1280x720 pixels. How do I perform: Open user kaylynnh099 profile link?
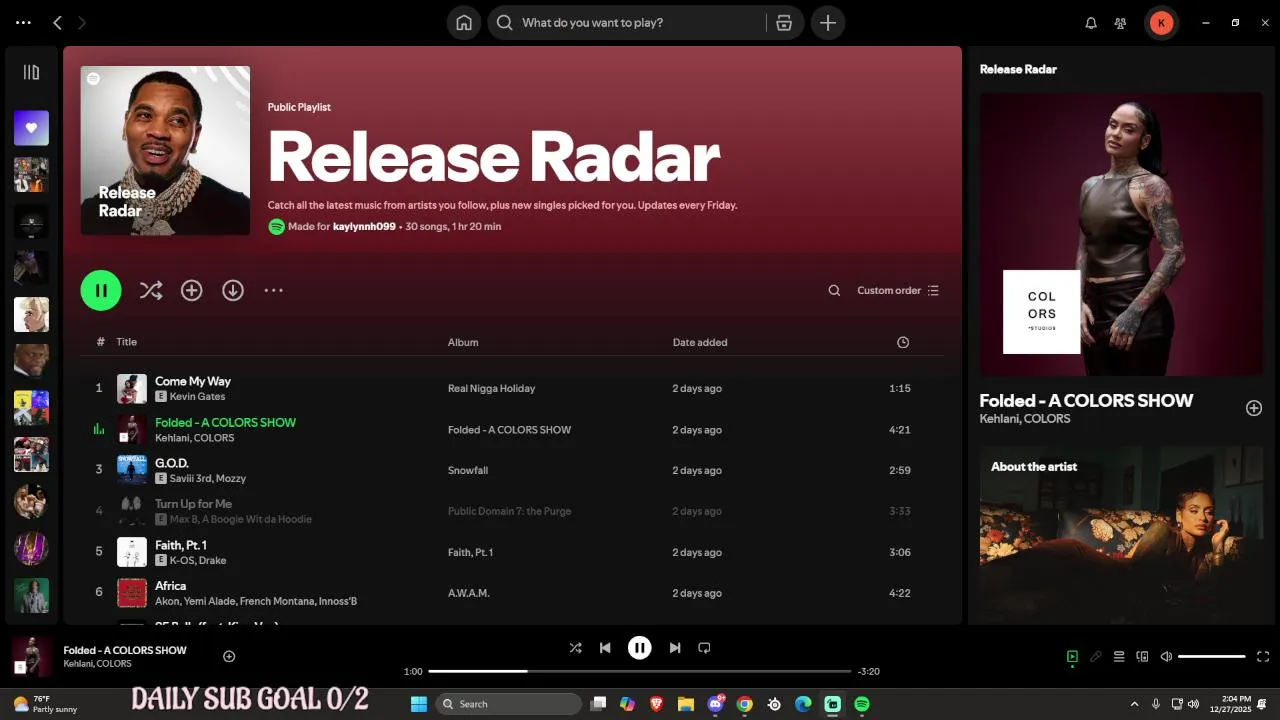click(364, 227)
